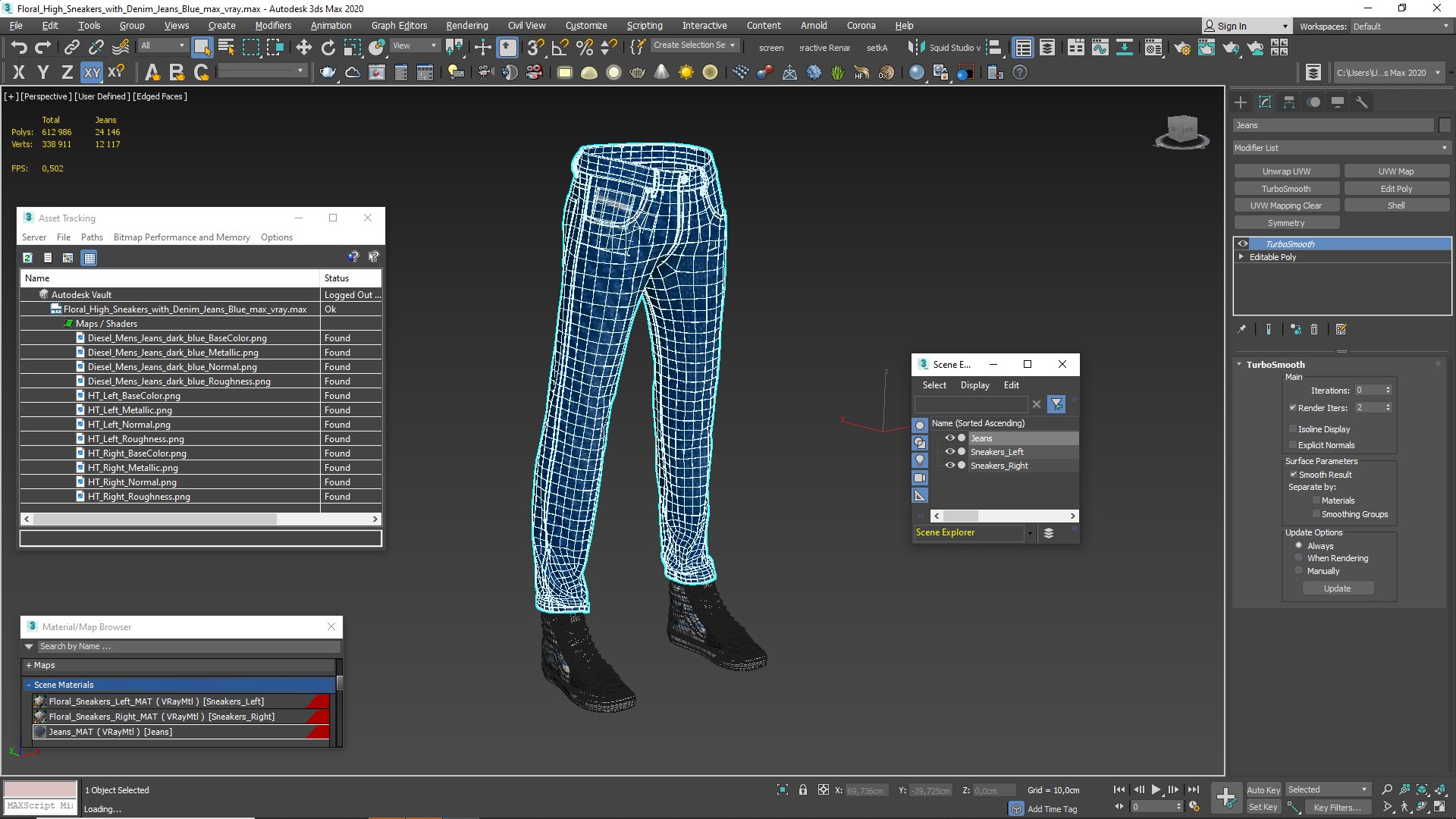Open Display menu in Scene Explorer
The image size is (1456, 819).
(974, 385)
